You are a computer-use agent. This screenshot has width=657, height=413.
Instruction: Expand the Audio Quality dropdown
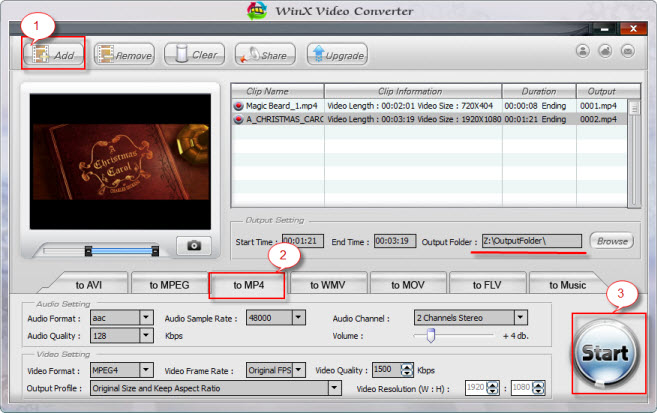click(x=146, y=335)
